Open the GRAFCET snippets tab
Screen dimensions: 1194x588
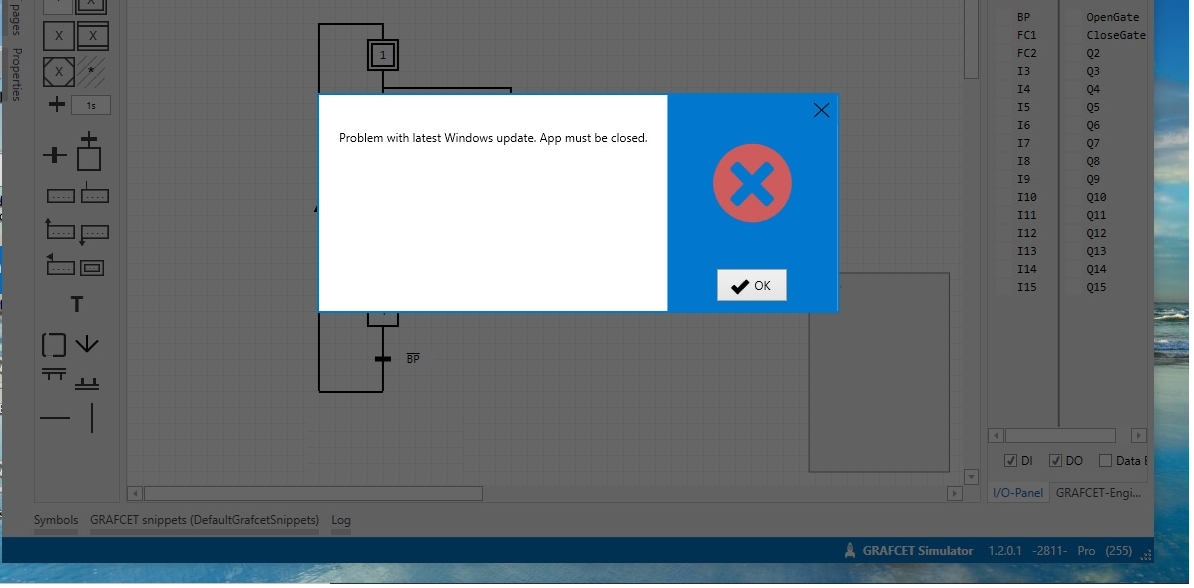click(x=204, y=520)
